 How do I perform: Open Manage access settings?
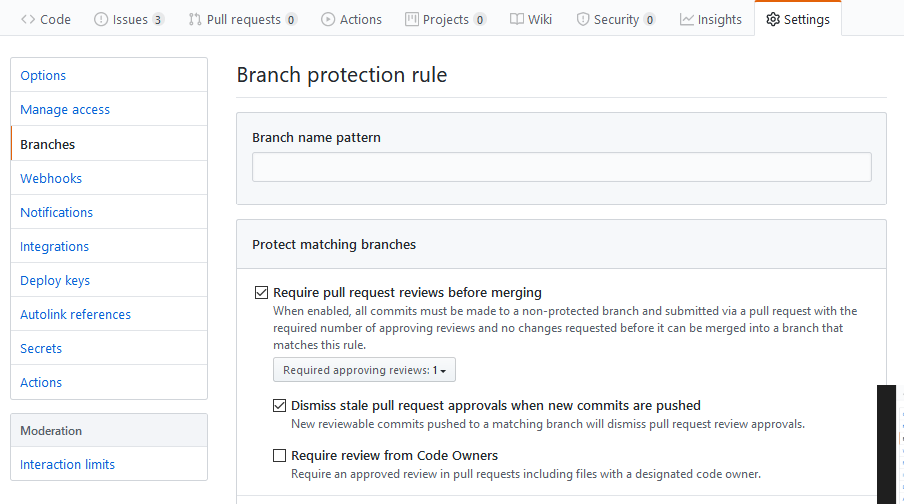pyautogui.click(x=109, y=109)
